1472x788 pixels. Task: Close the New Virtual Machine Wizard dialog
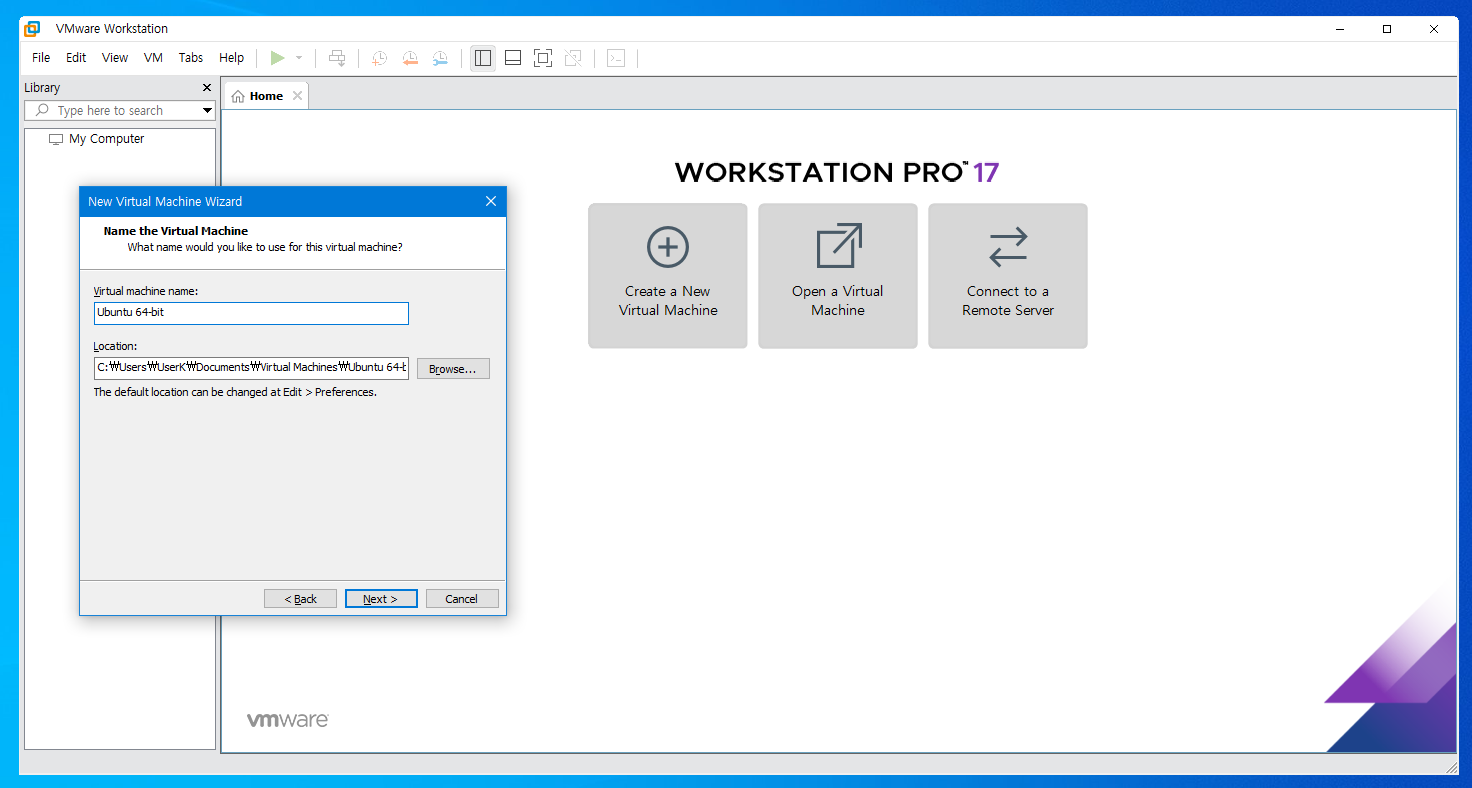tap(491, 201)
